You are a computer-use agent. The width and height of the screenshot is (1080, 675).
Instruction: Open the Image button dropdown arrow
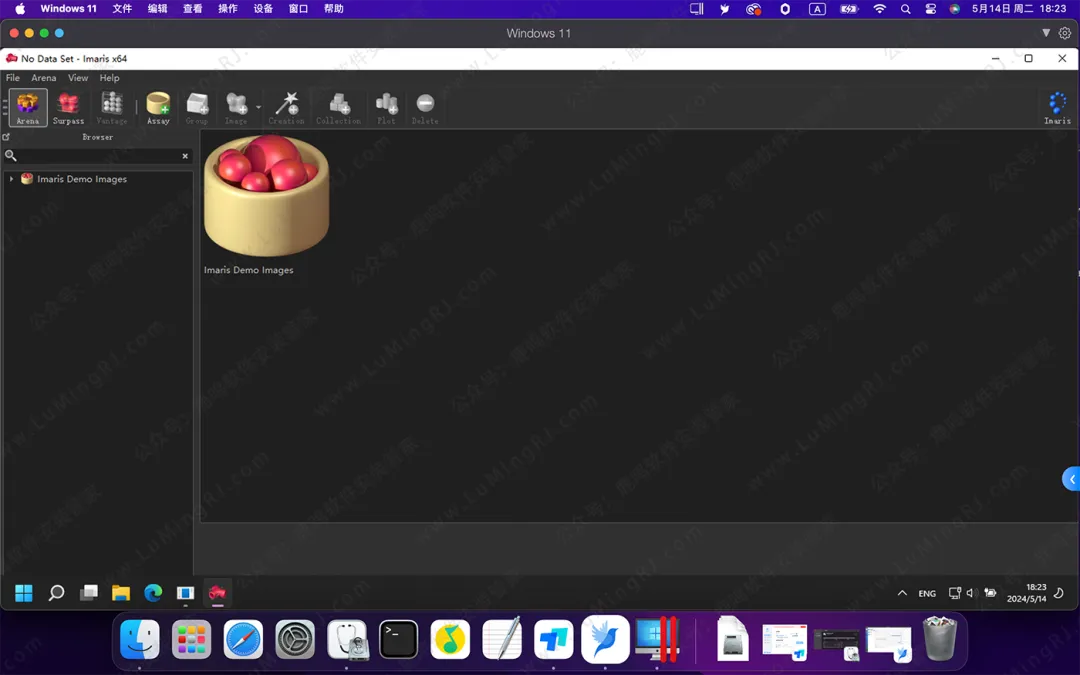258,107
